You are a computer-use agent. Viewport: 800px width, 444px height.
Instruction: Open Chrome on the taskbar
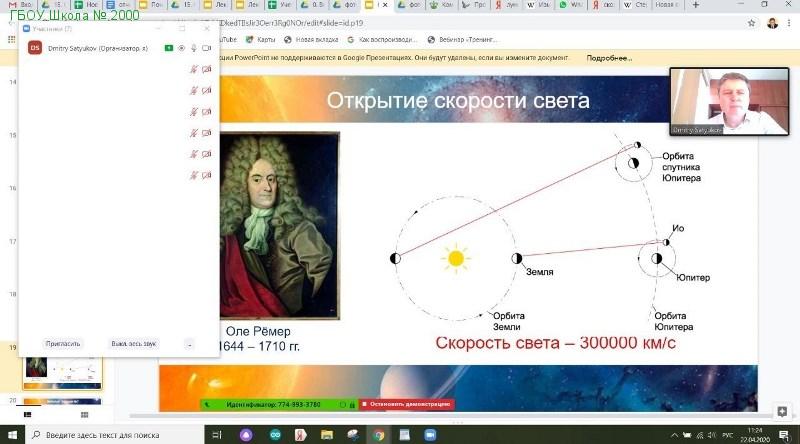pos(379,435)
